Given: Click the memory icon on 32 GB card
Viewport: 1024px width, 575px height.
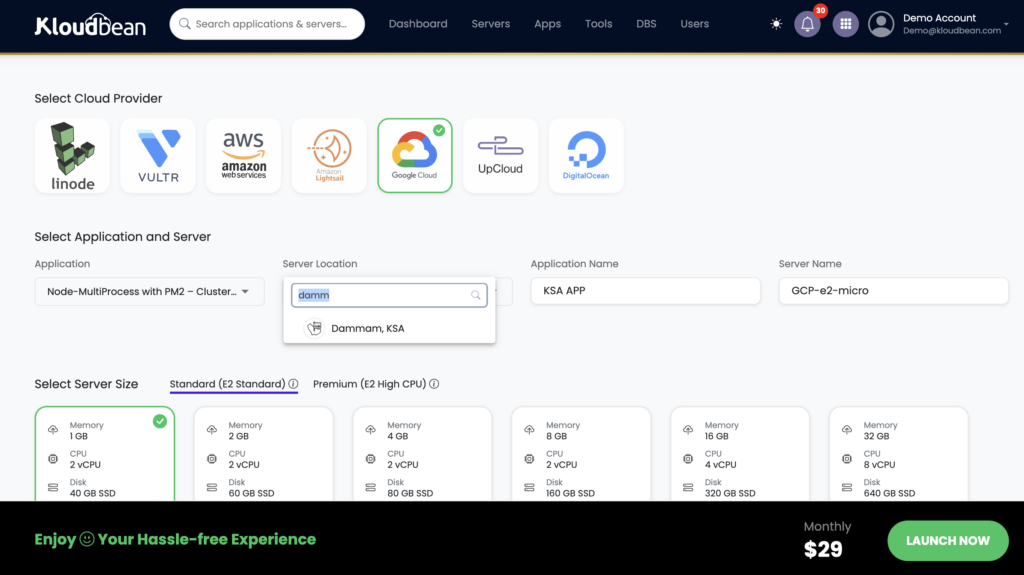Looking at the screenshot, I should point(846,430).
